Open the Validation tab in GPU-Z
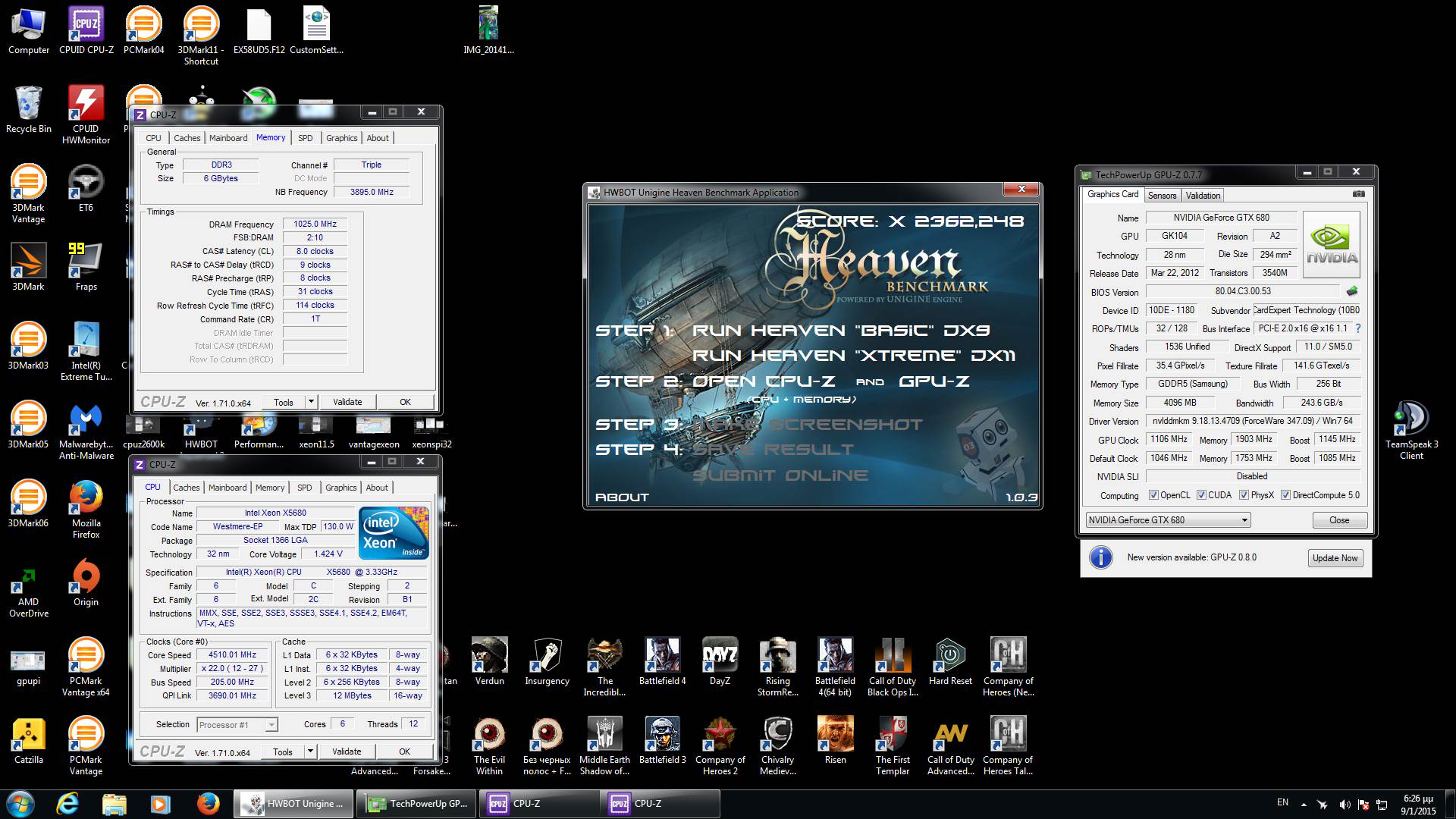Viewport: 1456px width, 819px height. tap(1203, 196)
